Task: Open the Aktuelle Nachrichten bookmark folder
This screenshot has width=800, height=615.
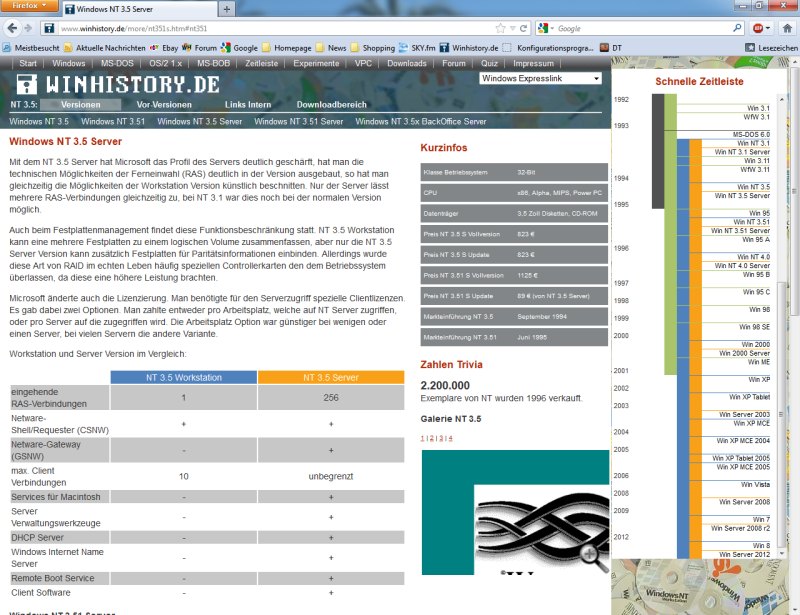Action: 105,48
